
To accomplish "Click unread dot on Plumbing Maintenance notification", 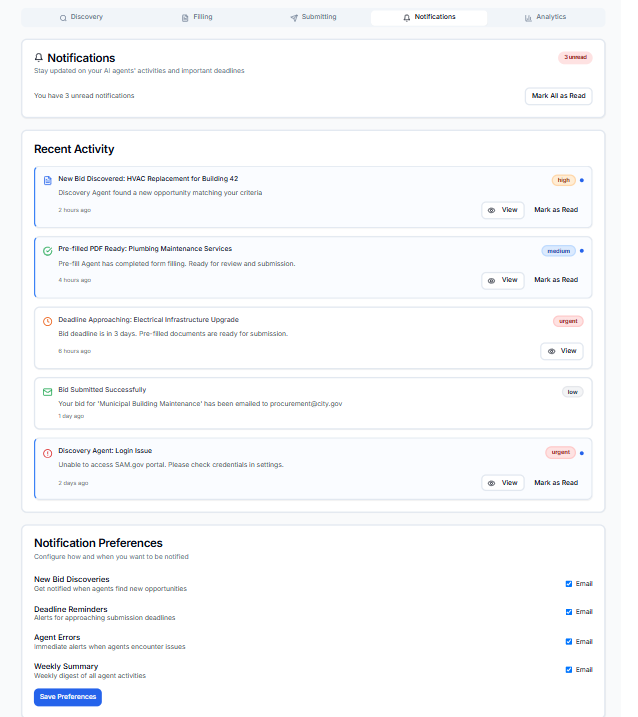I will pyautogui.click(x=582, y=251).
